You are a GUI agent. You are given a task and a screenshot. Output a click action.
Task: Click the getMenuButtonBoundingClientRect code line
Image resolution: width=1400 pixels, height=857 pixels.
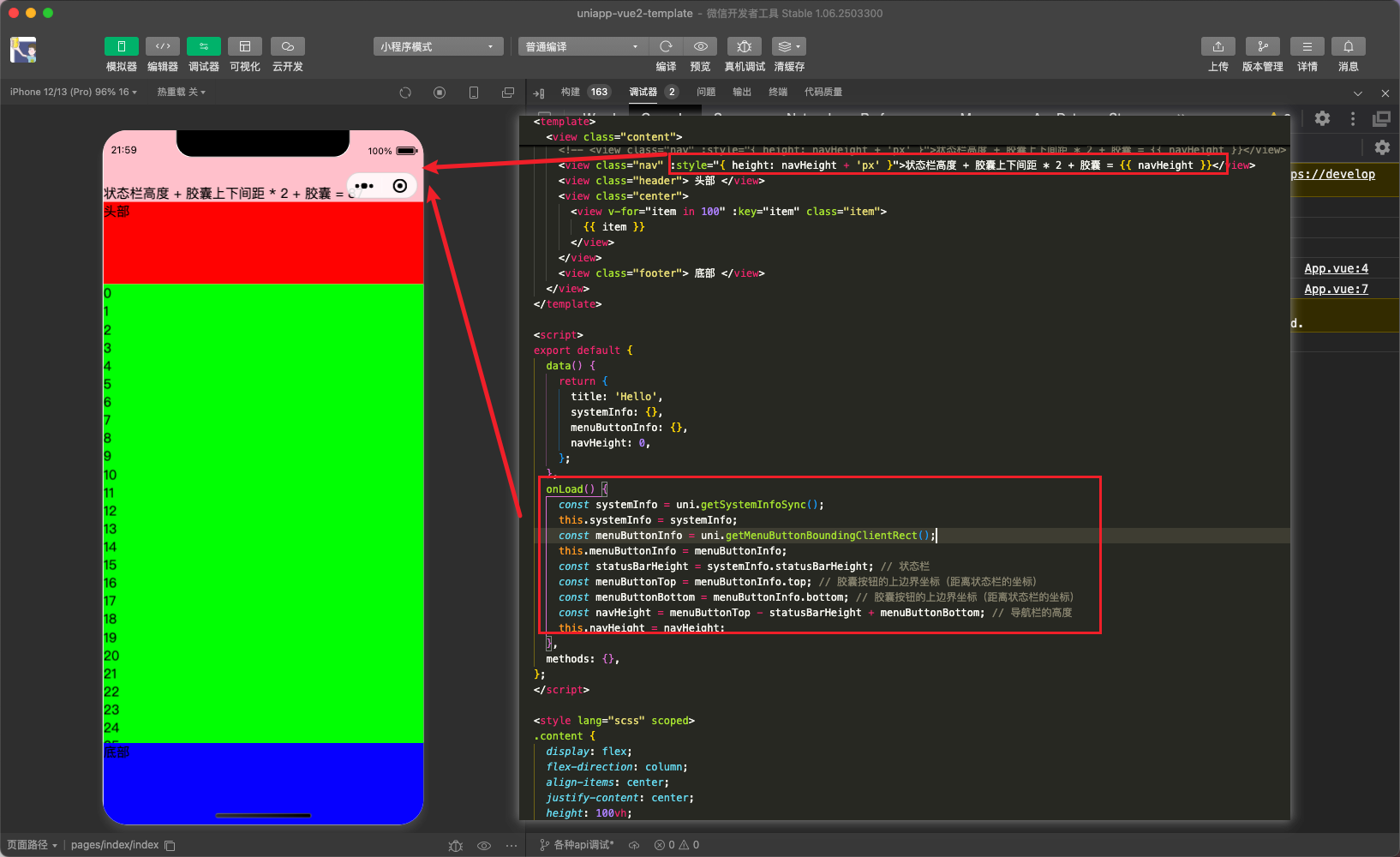click(748, 536)
